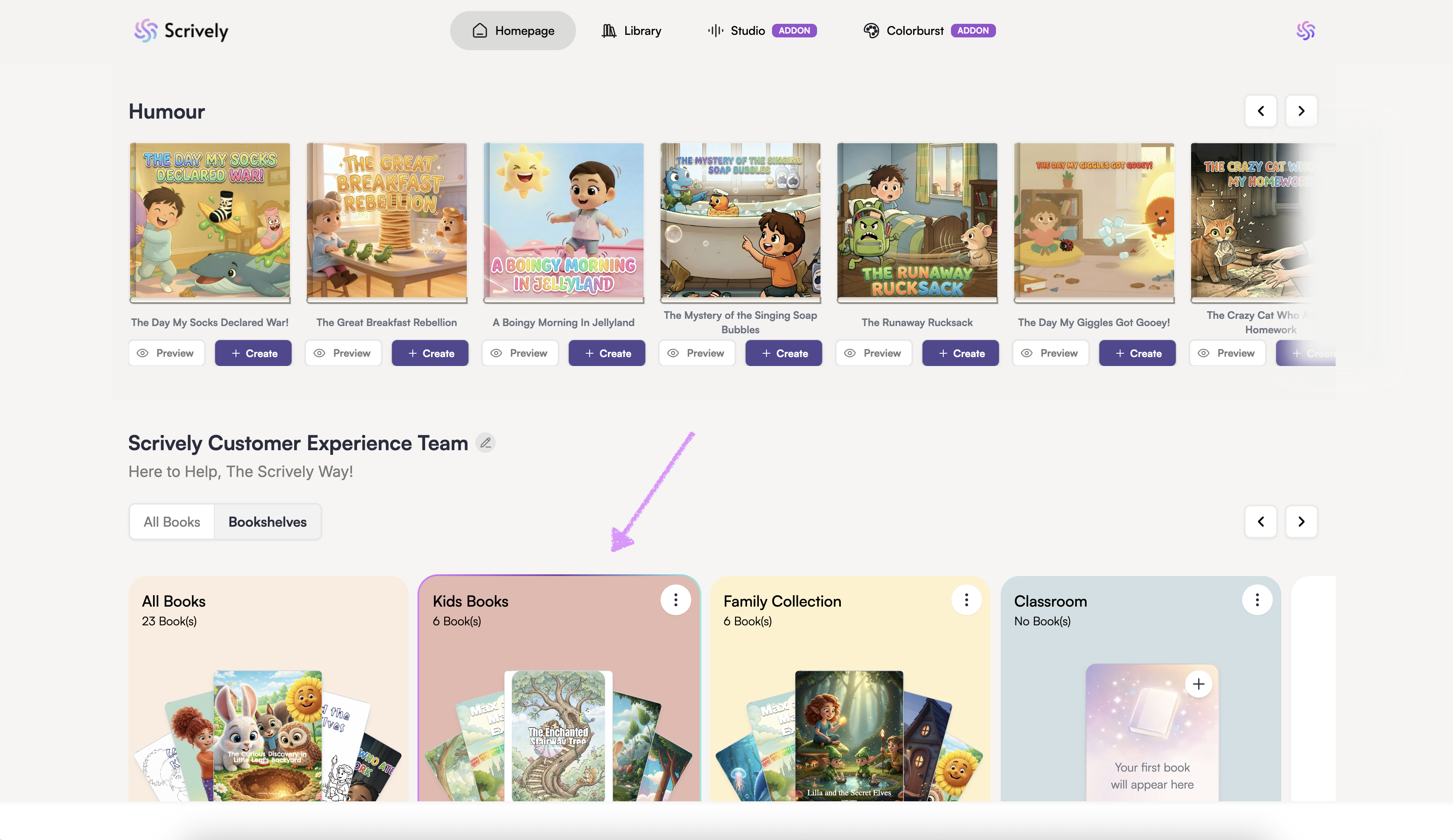The width and height of the screenshot is (1453, 840).
Task: Open the Library tab
Action: tap(631, 31)
